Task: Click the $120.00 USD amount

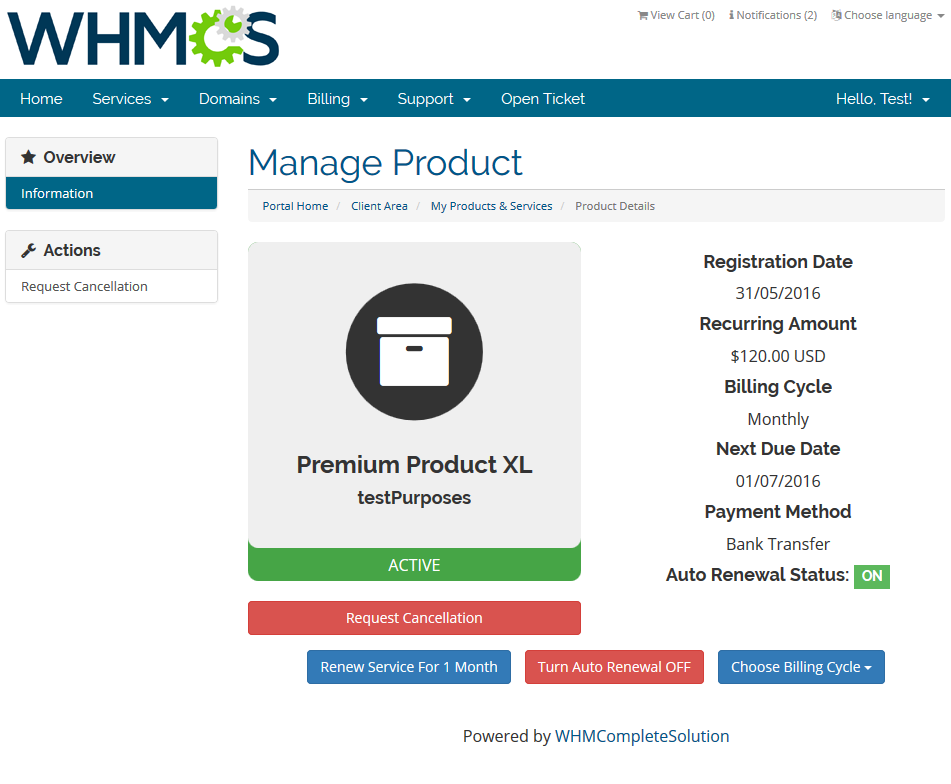Action: pyautogui.click(x=778, y=356)
